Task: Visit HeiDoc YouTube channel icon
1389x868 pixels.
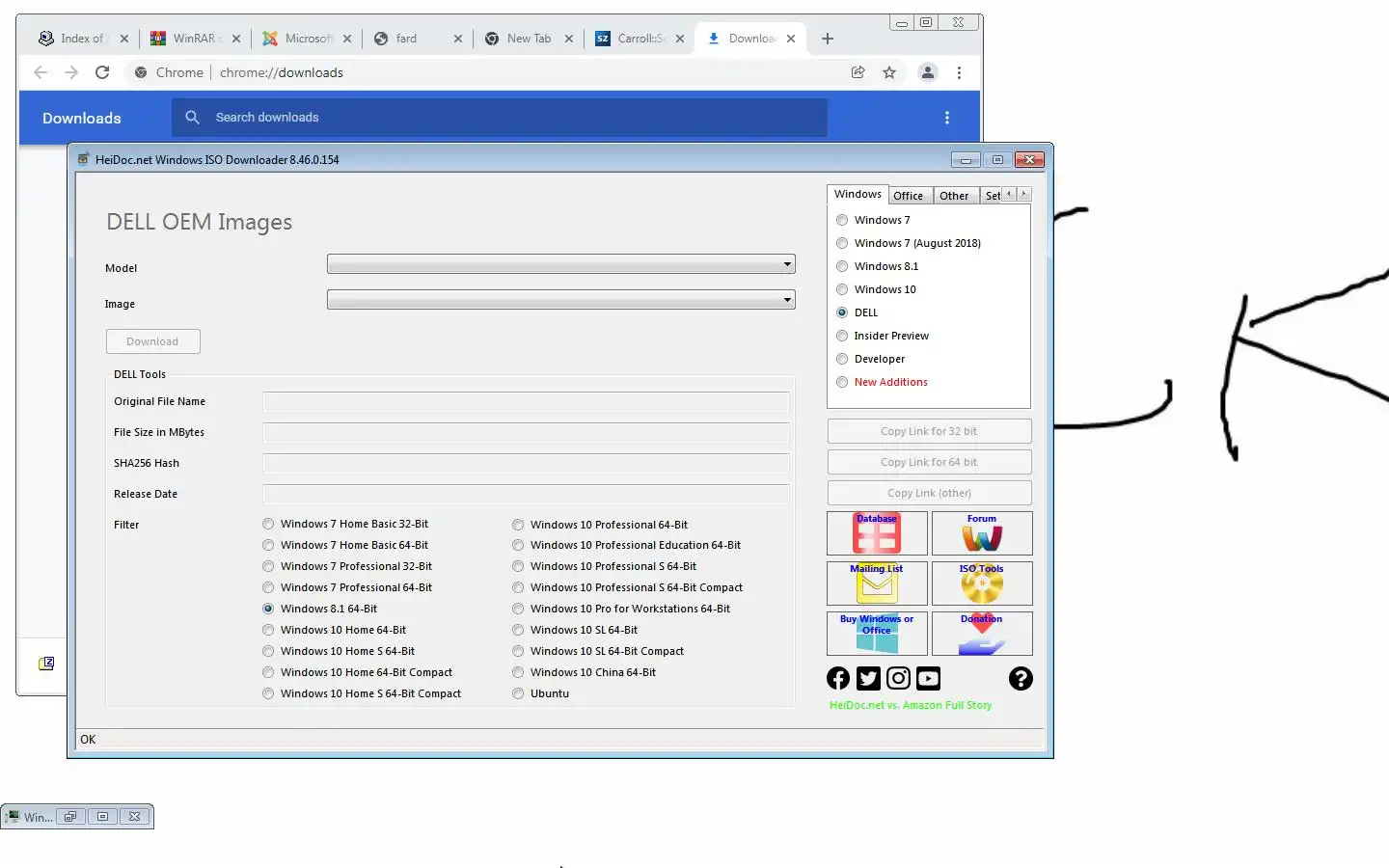Action: click(928, 678)
